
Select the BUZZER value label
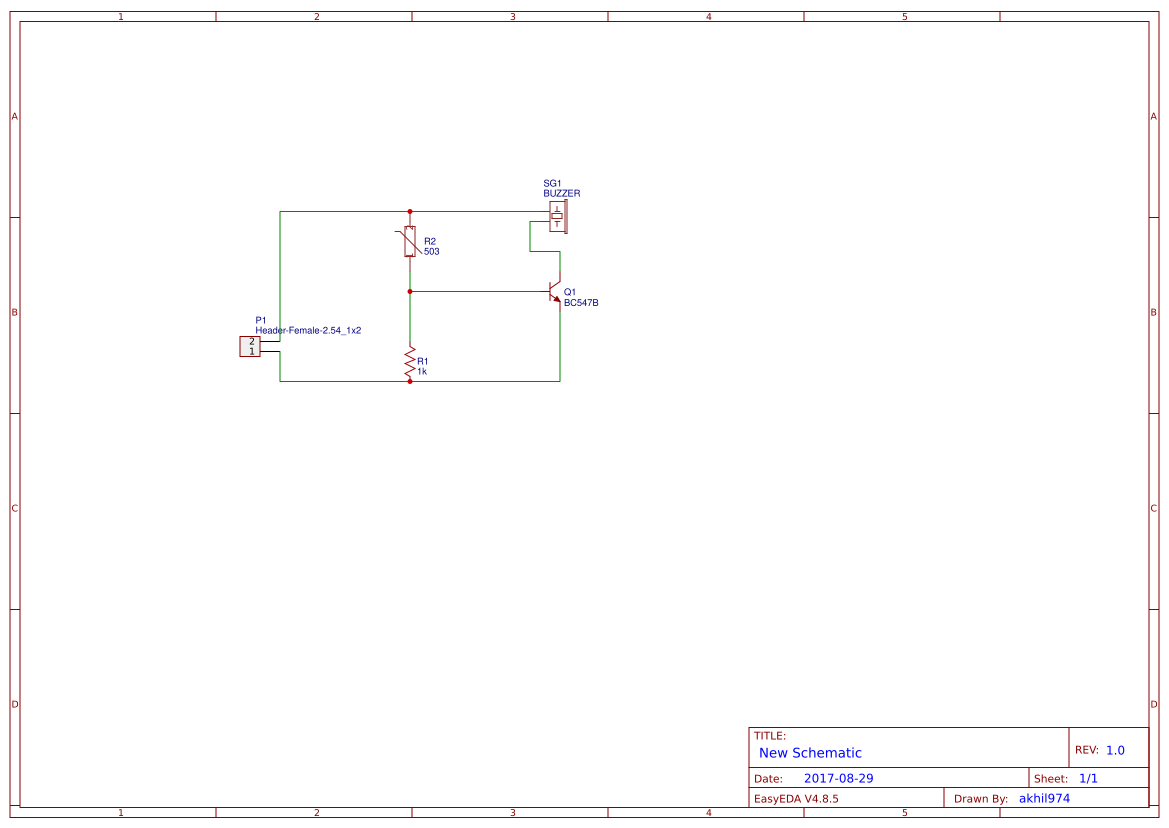click(561, 193)
